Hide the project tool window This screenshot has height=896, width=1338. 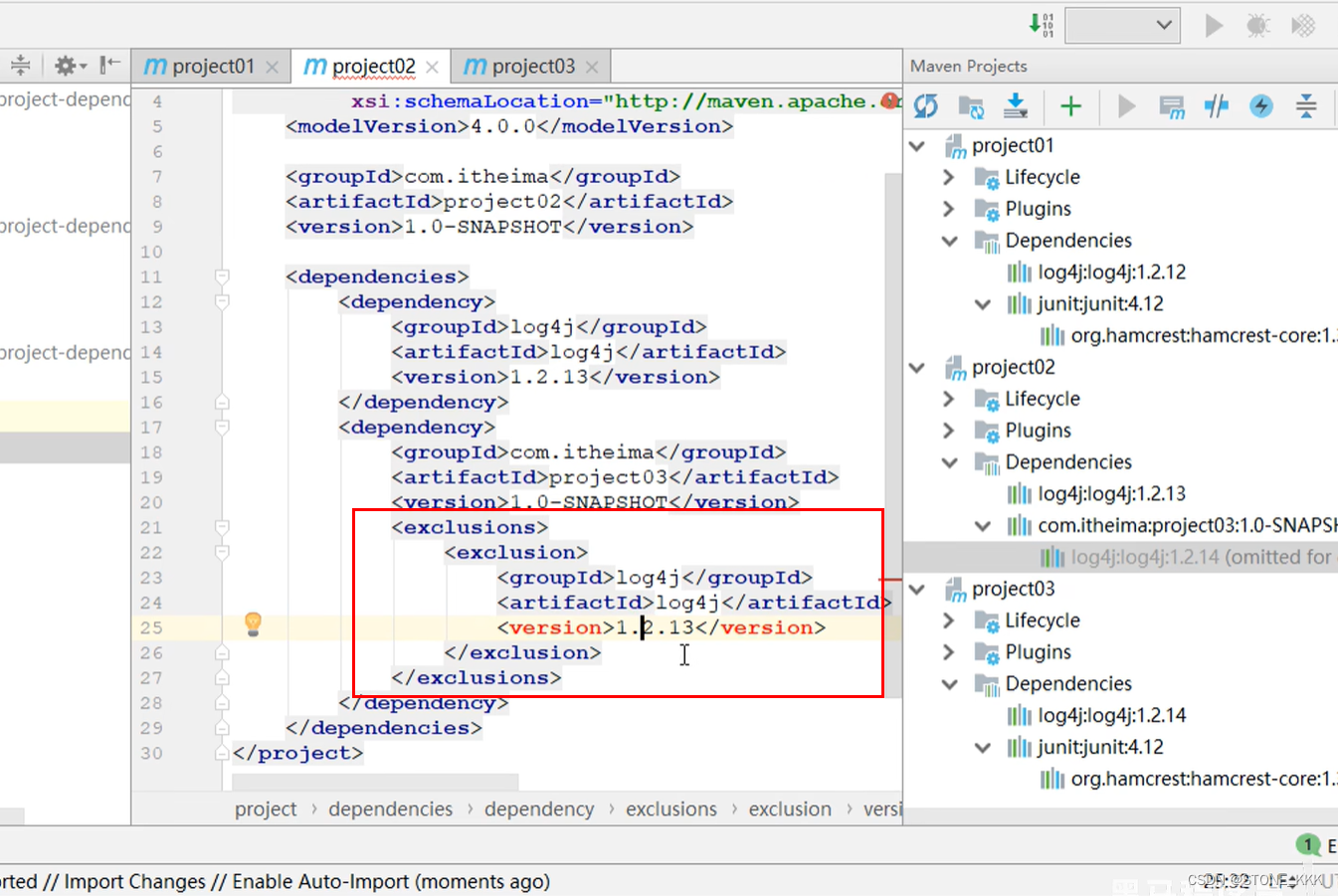[109, 65]
